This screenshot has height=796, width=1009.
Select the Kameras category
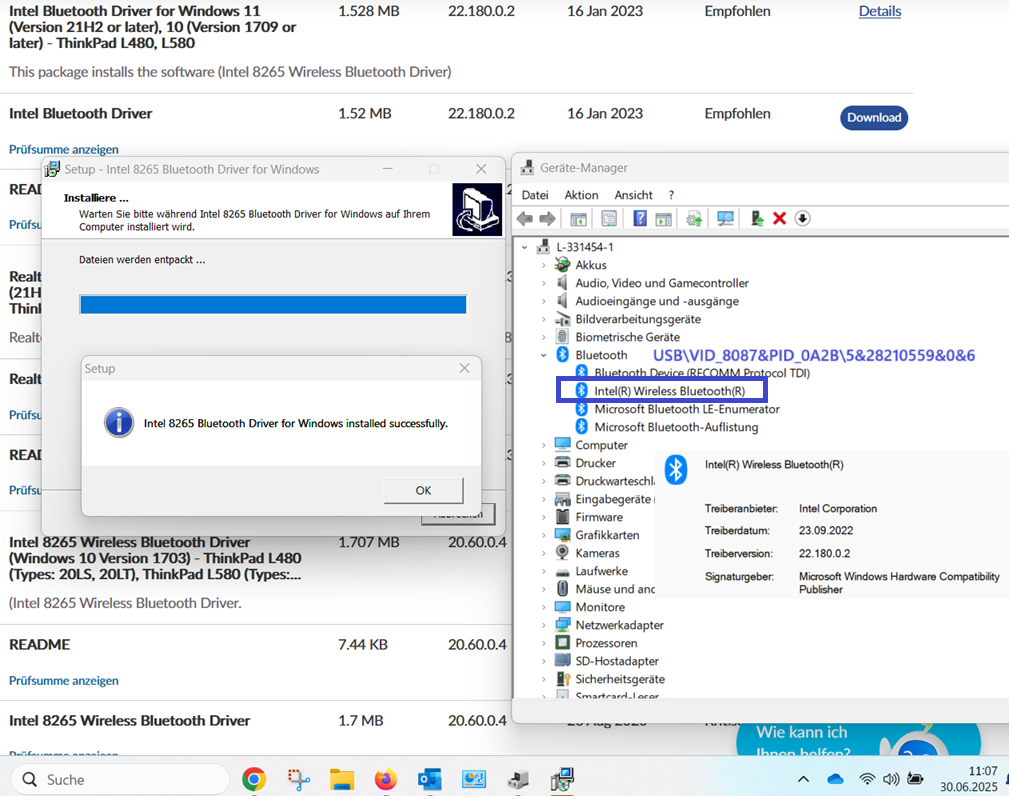597,553
